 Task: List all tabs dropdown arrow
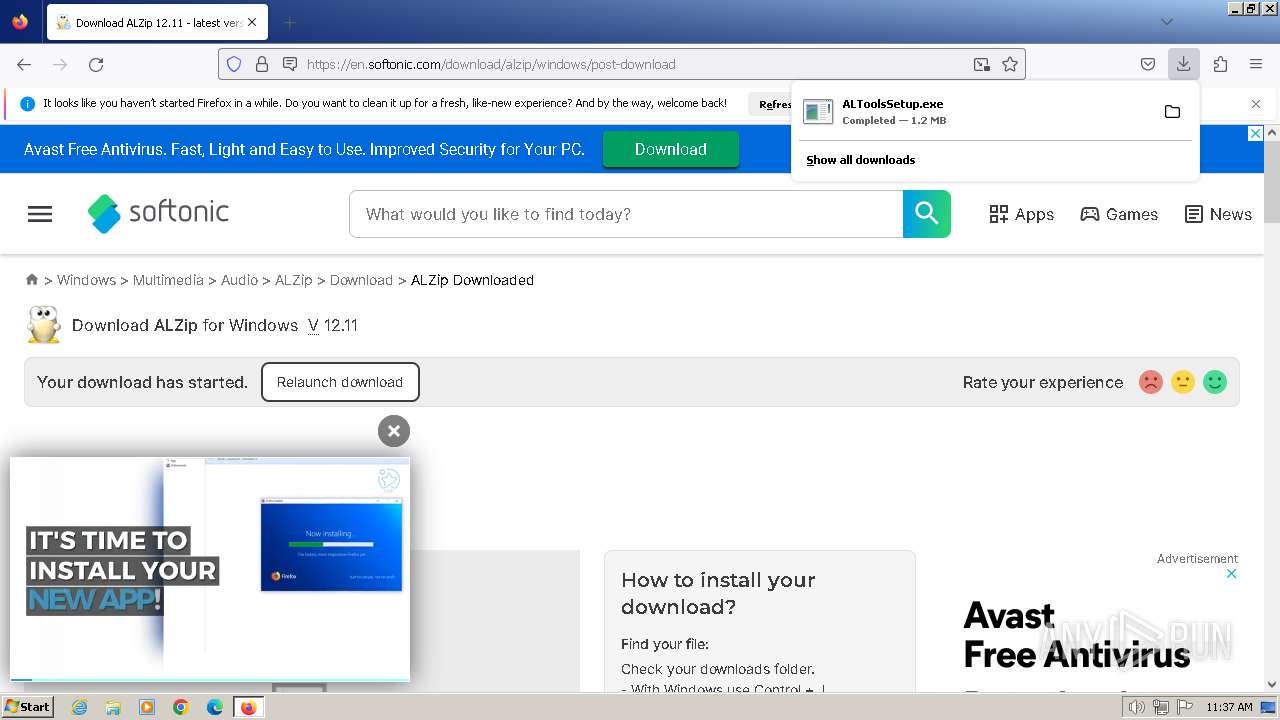(x=1166, y=22)
